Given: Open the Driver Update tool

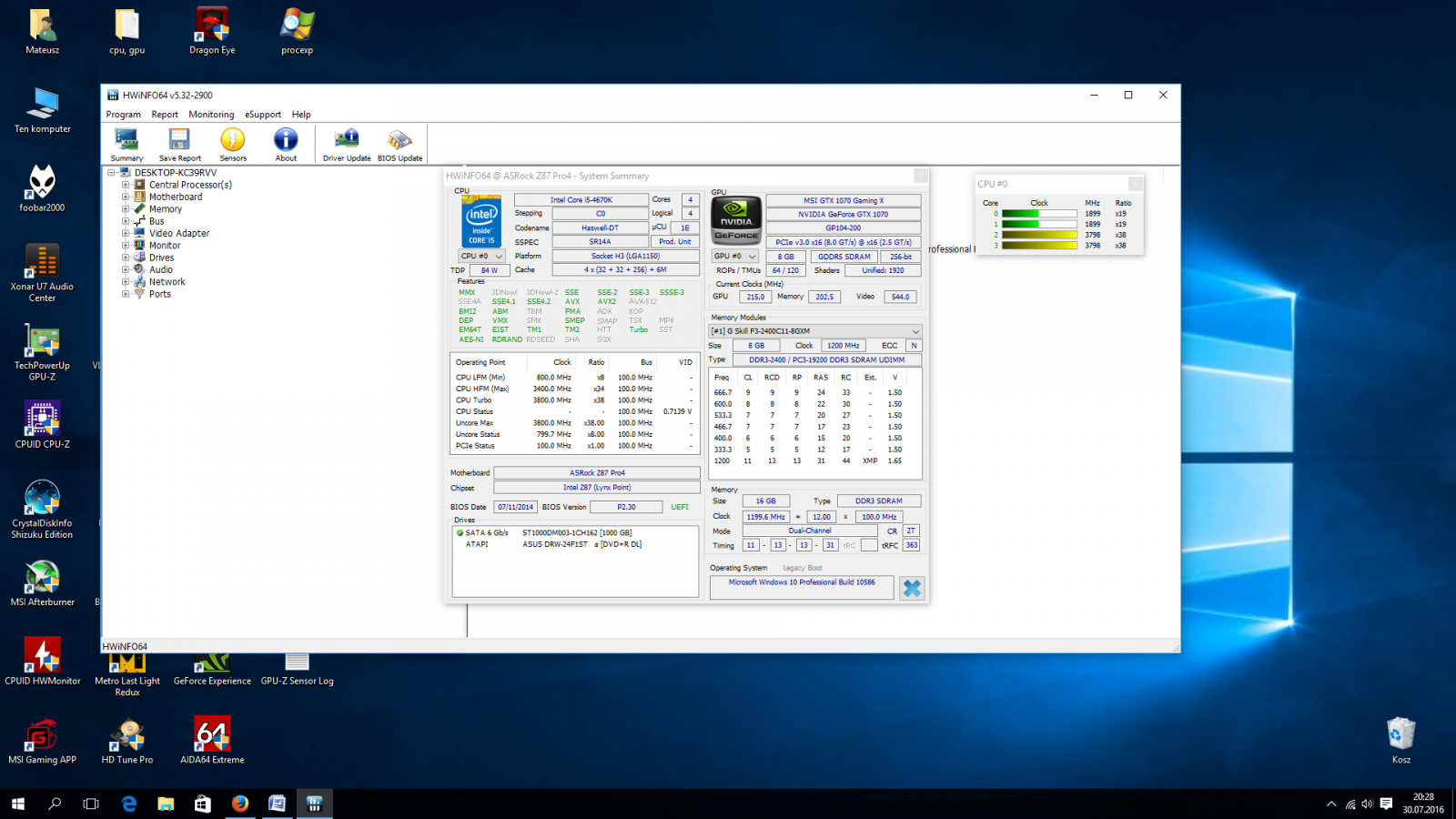Looking at the screenshot, I should [347, 145].
